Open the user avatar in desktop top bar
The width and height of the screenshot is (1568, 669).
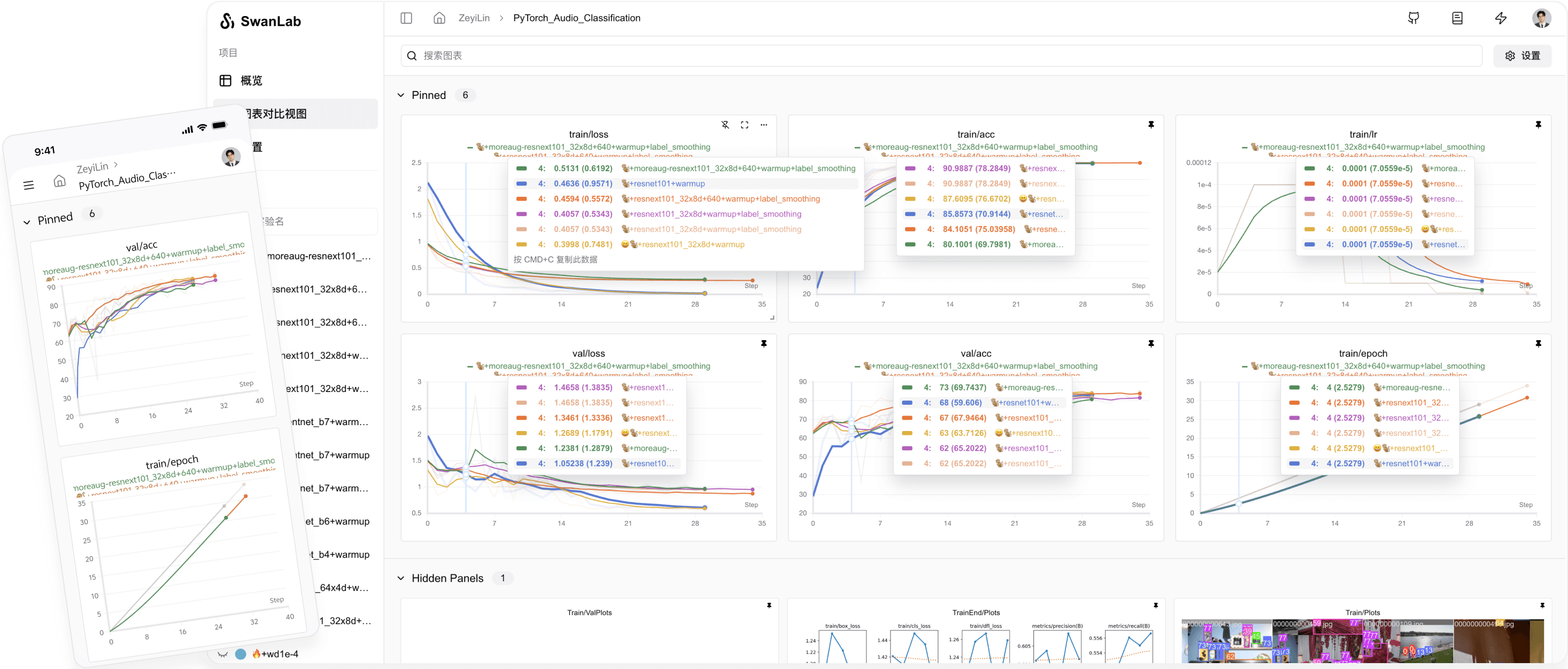1541,18
